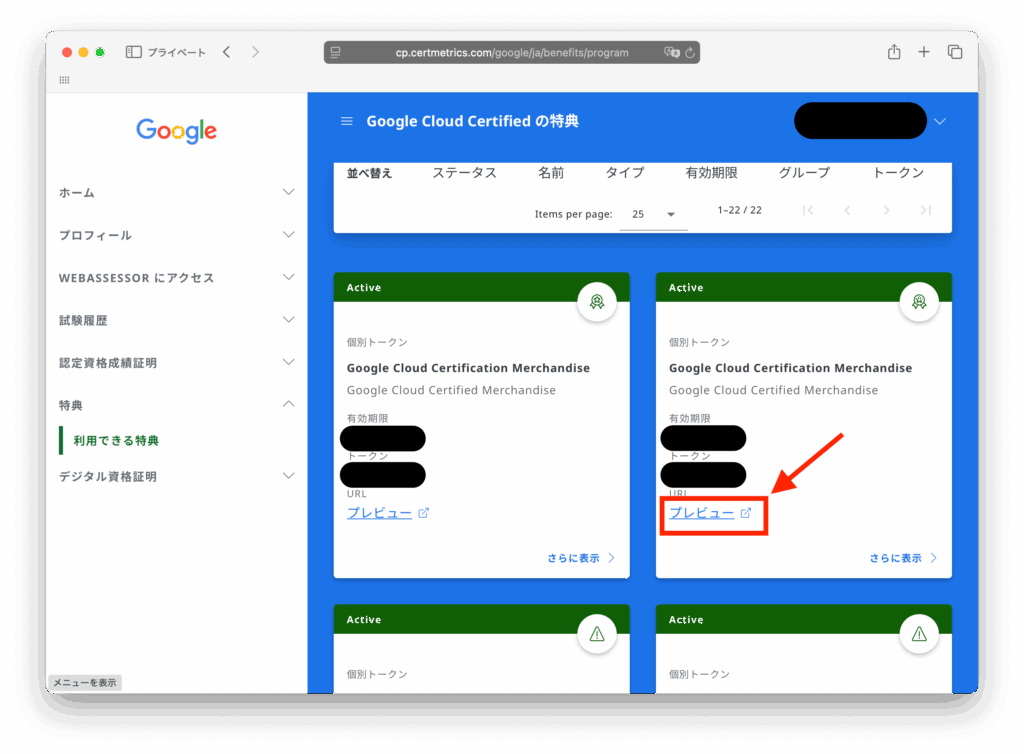Click the translate icon in address bar

coord(671,53)
